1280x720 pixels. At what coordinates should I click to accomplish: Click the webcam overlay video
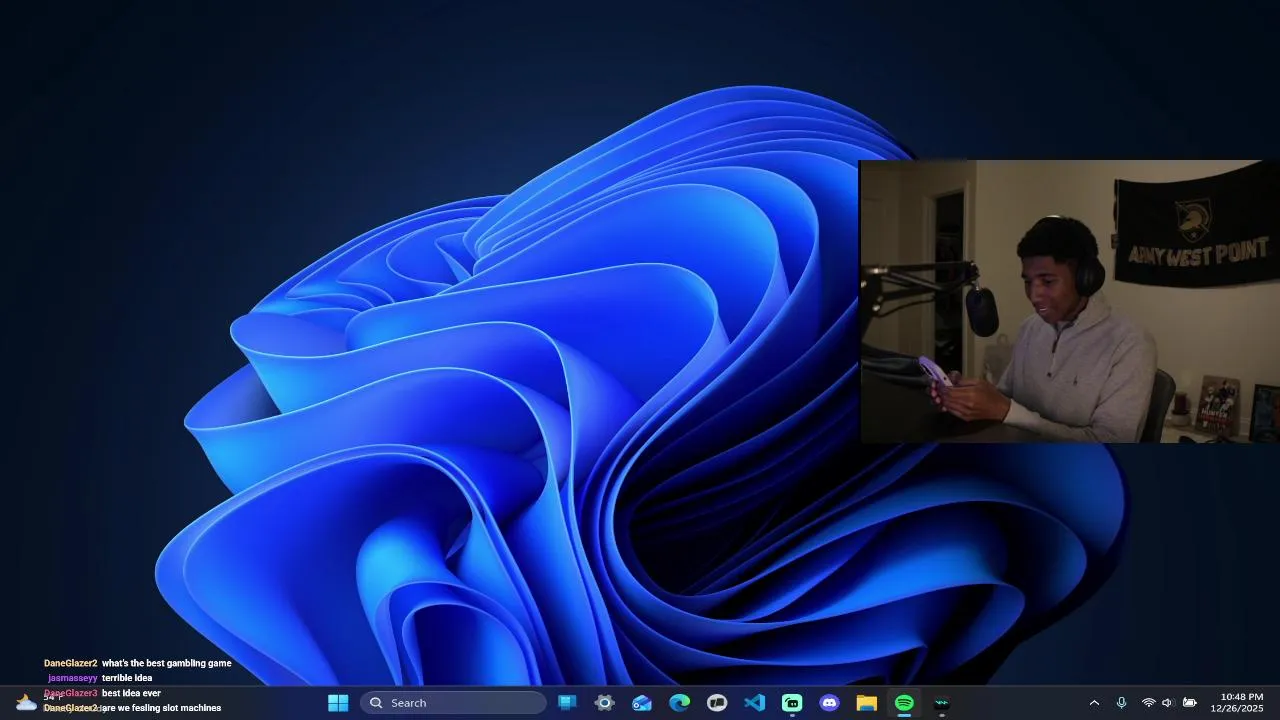[x=1069, y=301]
